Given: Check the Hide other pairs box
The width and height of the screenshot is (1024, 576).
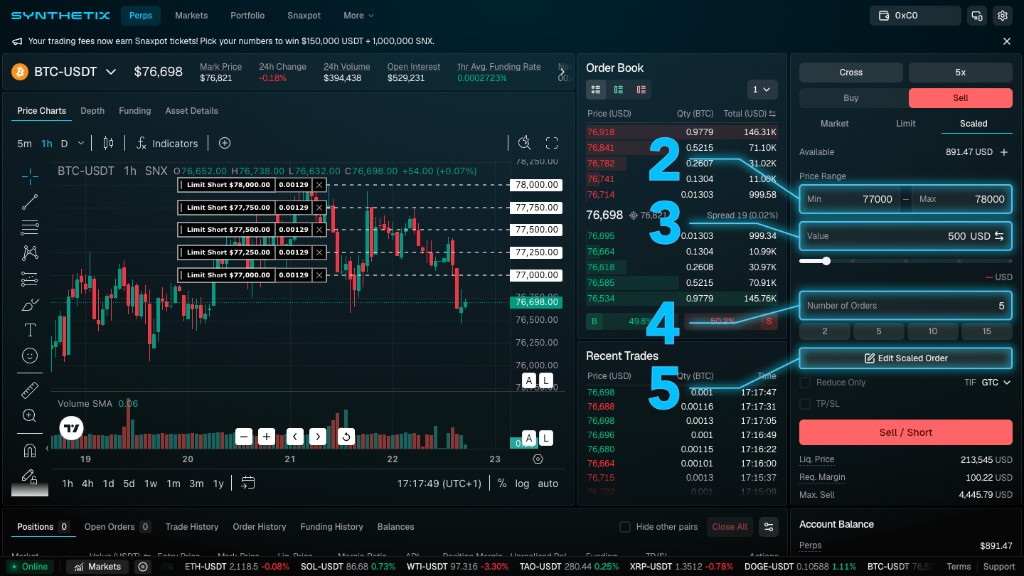Looking at the screenshot, I should pos(625,527).
